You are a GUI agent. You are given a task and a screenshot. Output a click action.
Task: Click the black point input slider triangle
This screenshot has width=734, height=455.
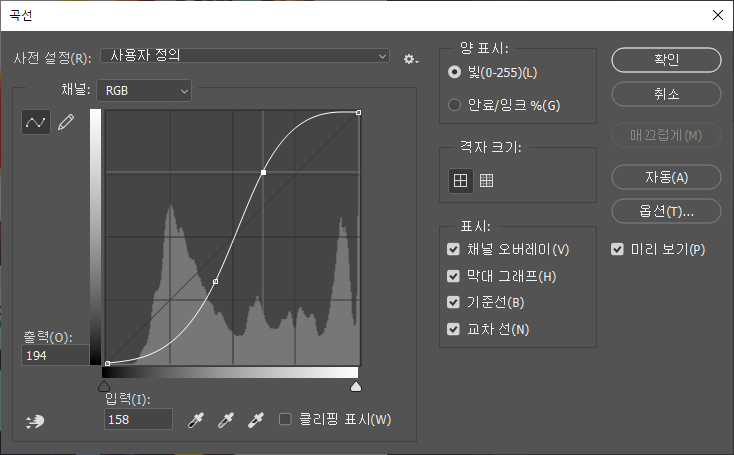pyautogui.click(x=104, y=386)
